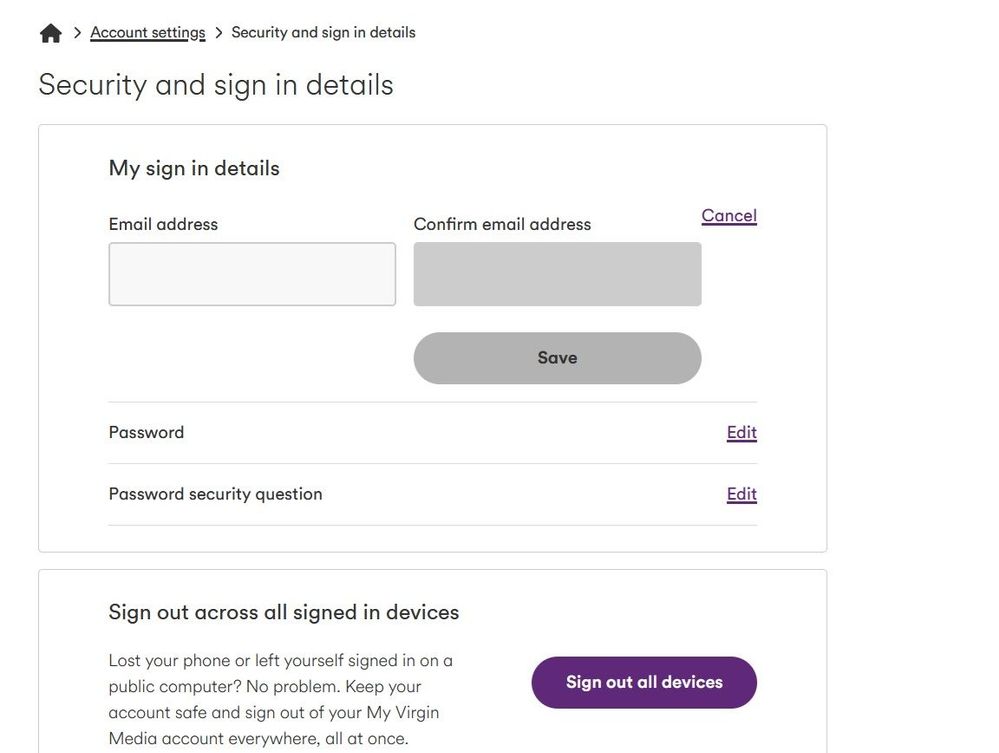Click the Confirm email address label
Screen dimensions: 999x753
click(502, 224)
